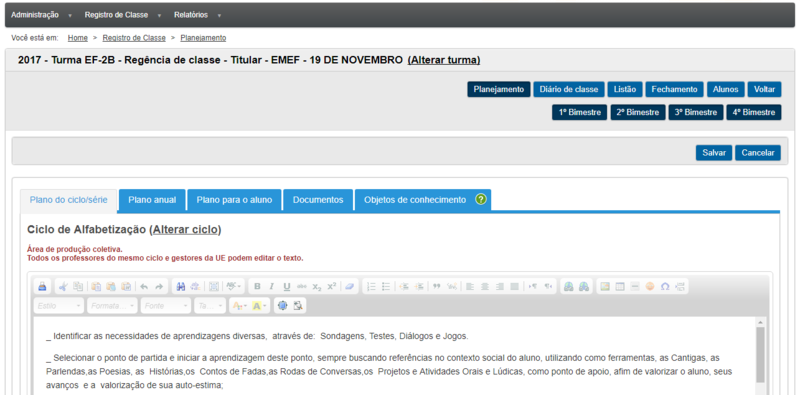
Task: Switch to Plano para o aluno tab
Action: tap(234, 200)
